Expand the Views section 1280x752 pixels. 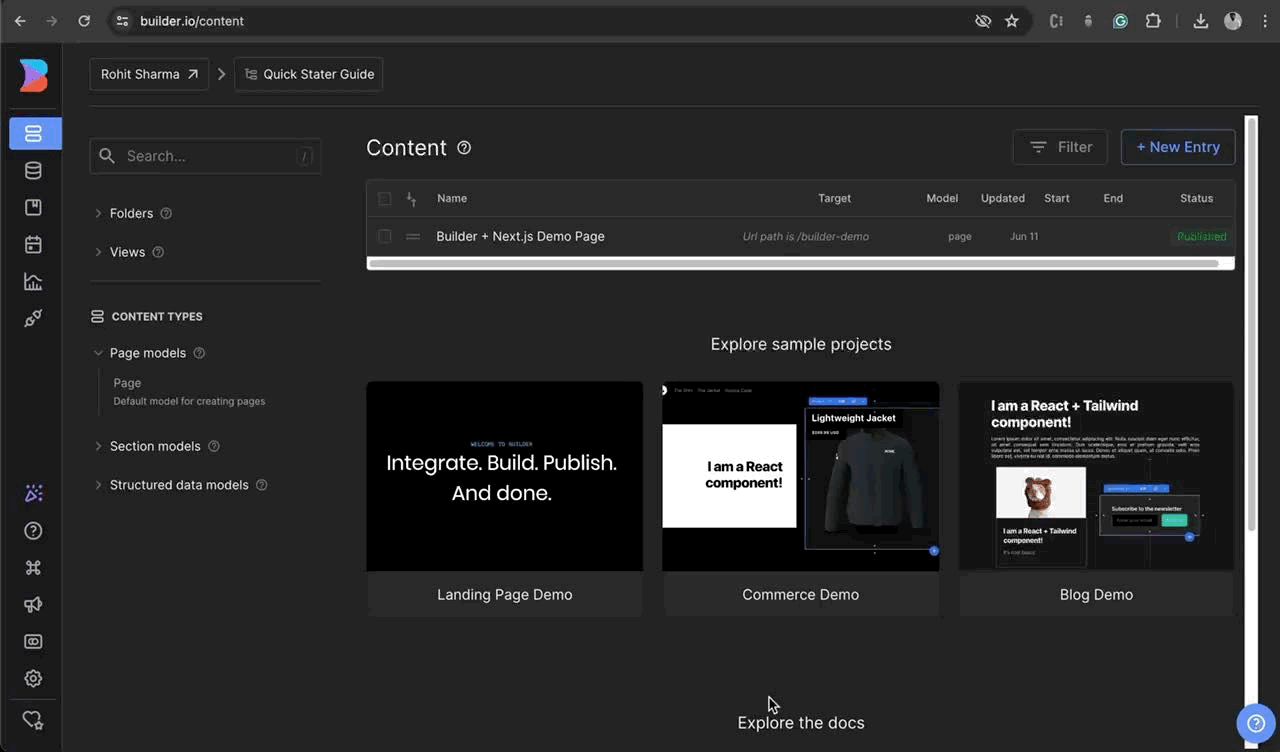click(98, 252)
